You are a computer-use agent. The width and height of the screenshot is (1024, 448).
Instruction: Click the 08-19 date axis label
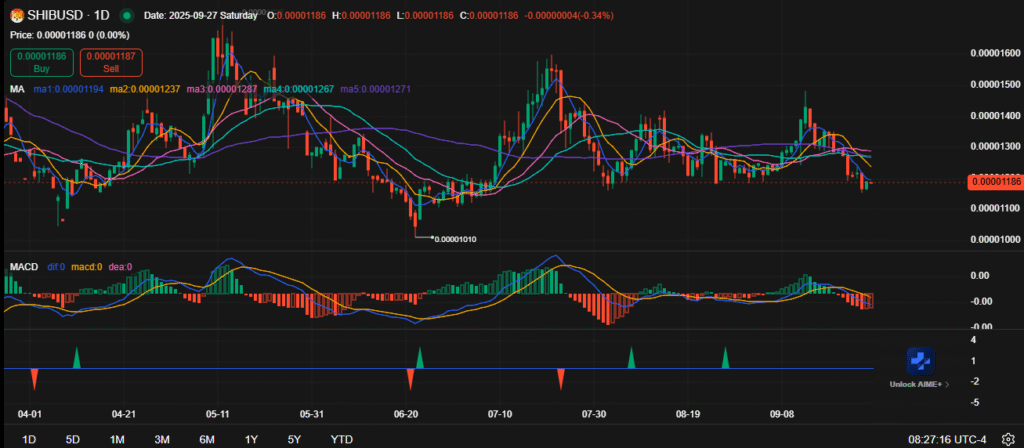point(688,414)
